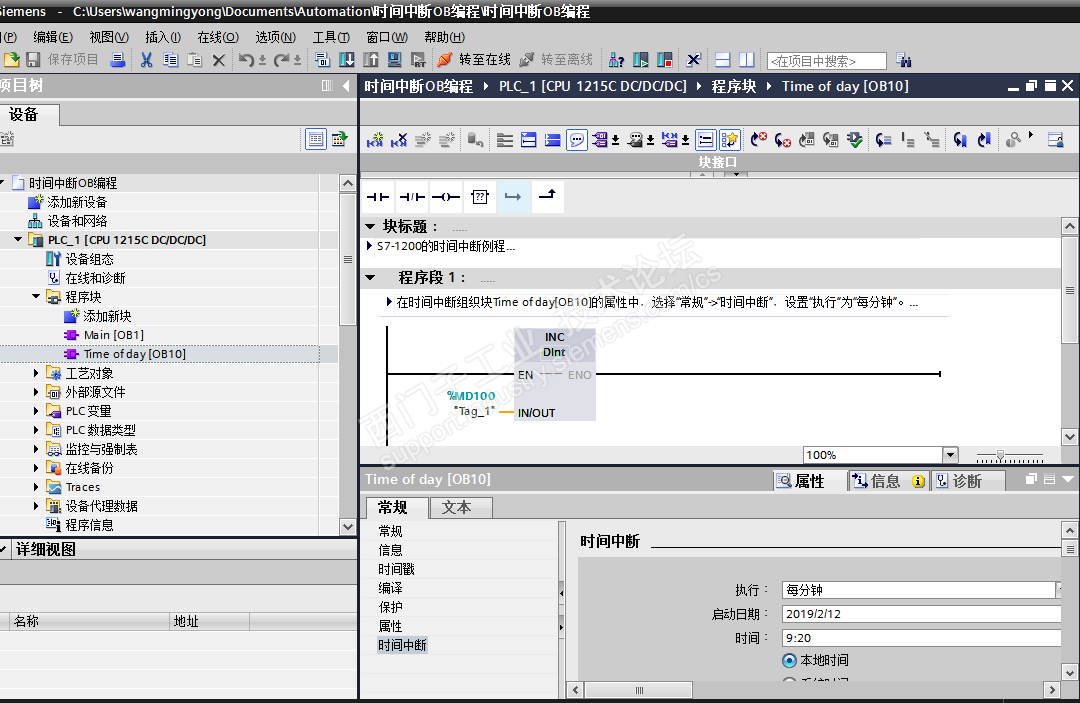Expand the Traces folder
Screen dimensions: 1080x703
pos(36,487)
